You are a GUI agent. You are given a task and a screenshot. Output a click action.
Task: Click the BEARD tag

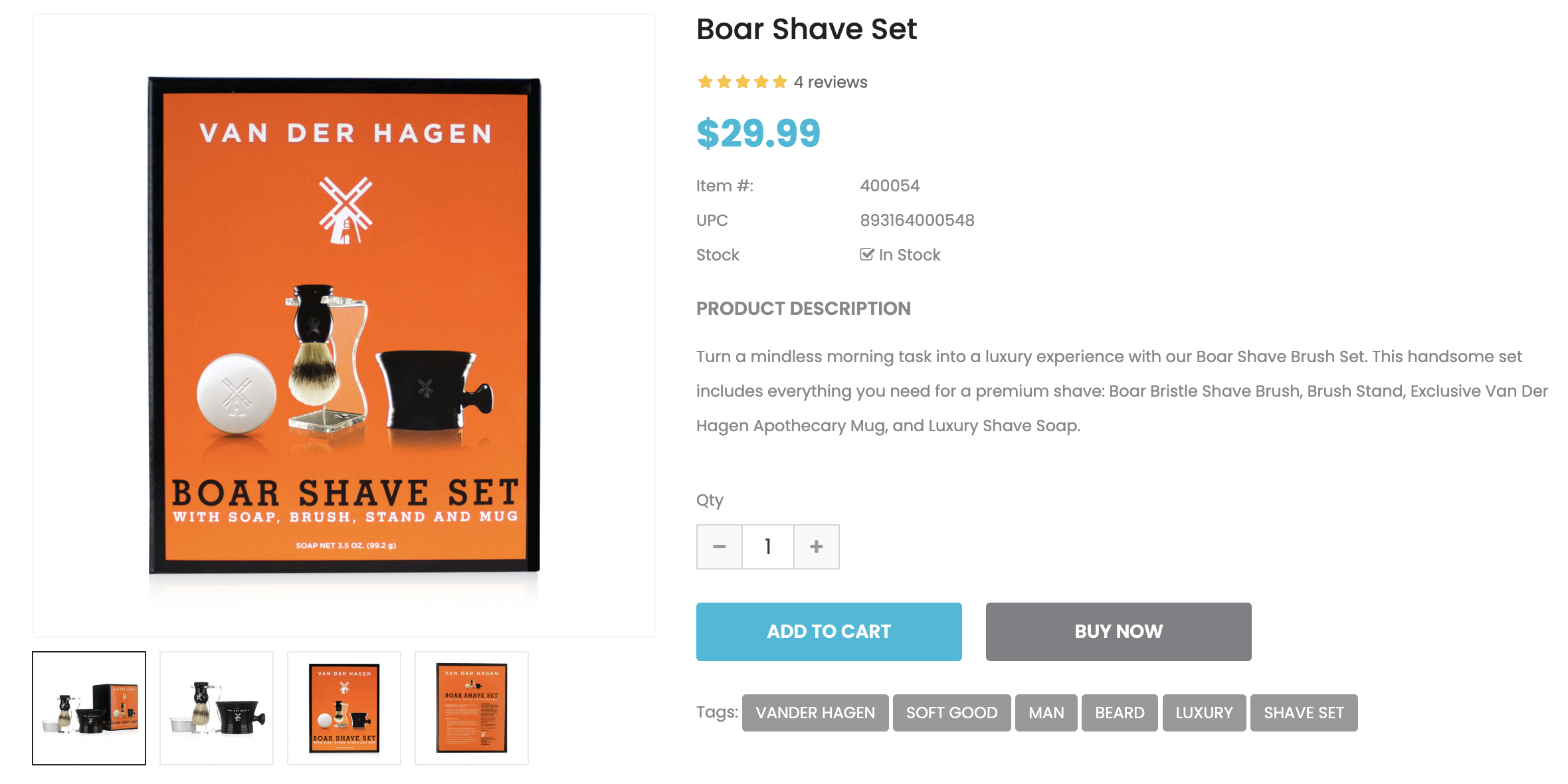(1120, 713)
